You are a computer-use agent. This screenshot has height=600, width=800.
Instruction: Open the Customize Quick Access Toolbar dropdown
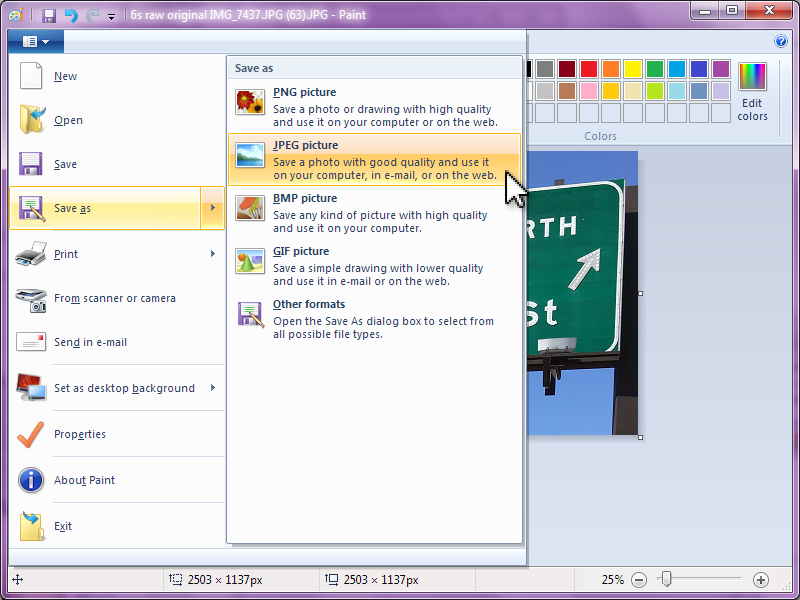[111, 16]
